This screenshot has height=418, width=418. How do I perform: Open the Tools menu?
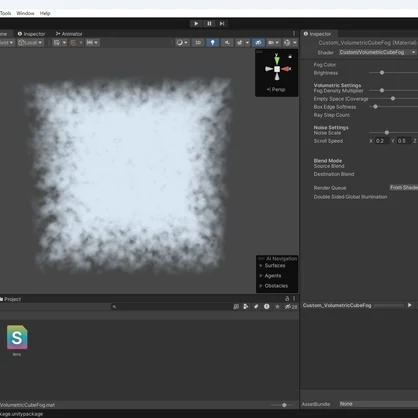point(5,13)
